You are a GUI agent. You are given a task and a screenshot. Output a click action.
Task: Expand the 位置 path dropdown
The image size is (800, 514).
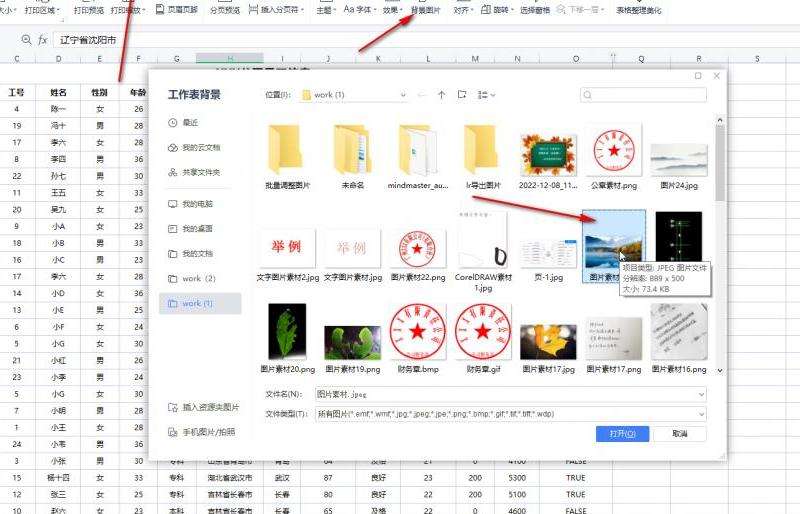tap(402, 95)
